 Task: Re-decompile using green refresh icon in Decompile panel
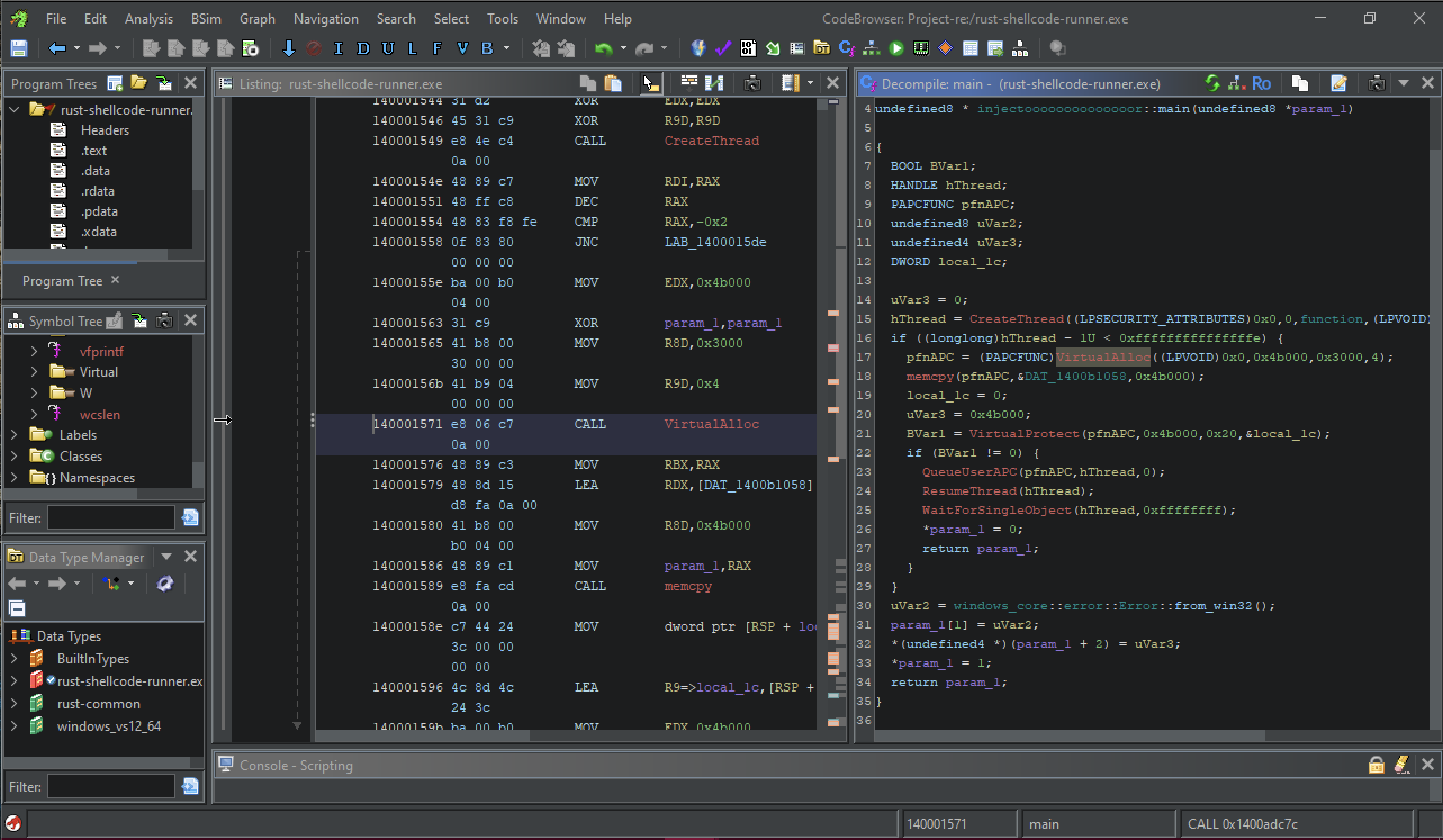1212,84
